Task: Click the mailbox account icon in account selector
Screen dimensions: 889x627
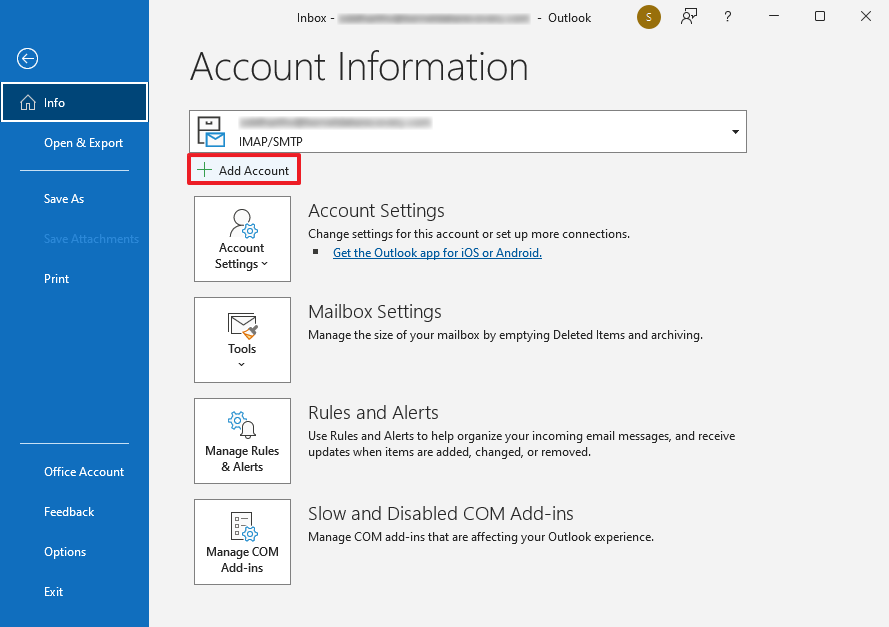Action: [x=211, y=132]
